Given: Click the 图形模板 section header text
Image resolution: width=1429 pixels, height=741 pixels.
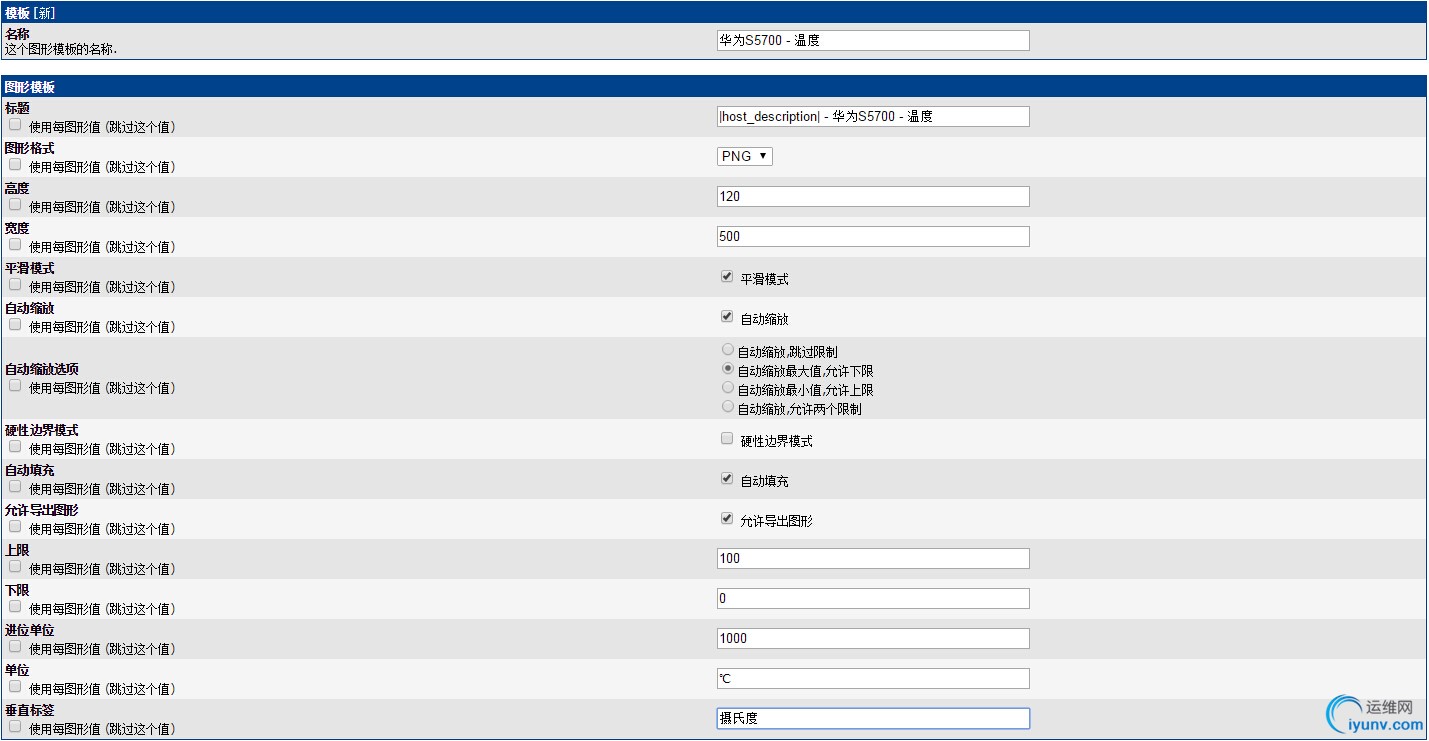Looking at the screenshot, I should point(30,87).
